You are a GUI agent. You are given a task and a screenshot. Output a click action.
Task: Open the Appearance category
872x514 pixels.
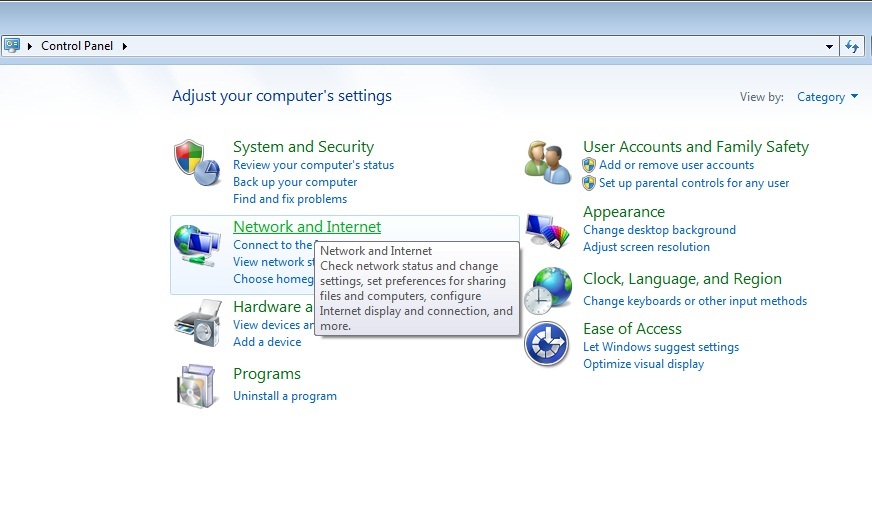point(624,212)
